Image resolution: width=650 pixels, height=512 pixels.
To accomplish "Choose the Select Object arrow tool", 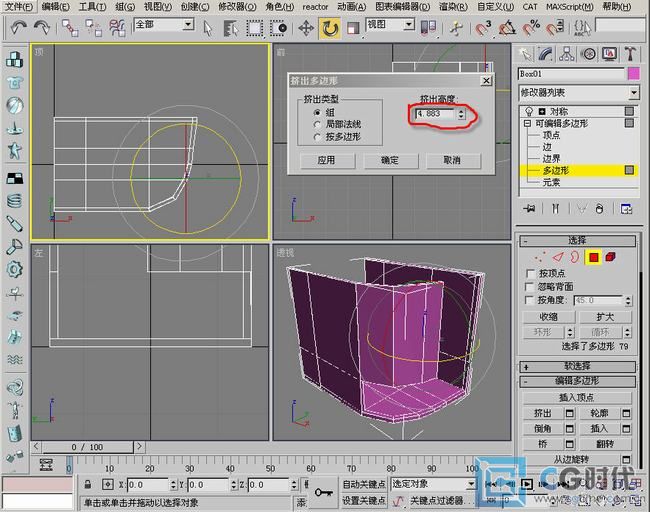I will click(208, 28).
